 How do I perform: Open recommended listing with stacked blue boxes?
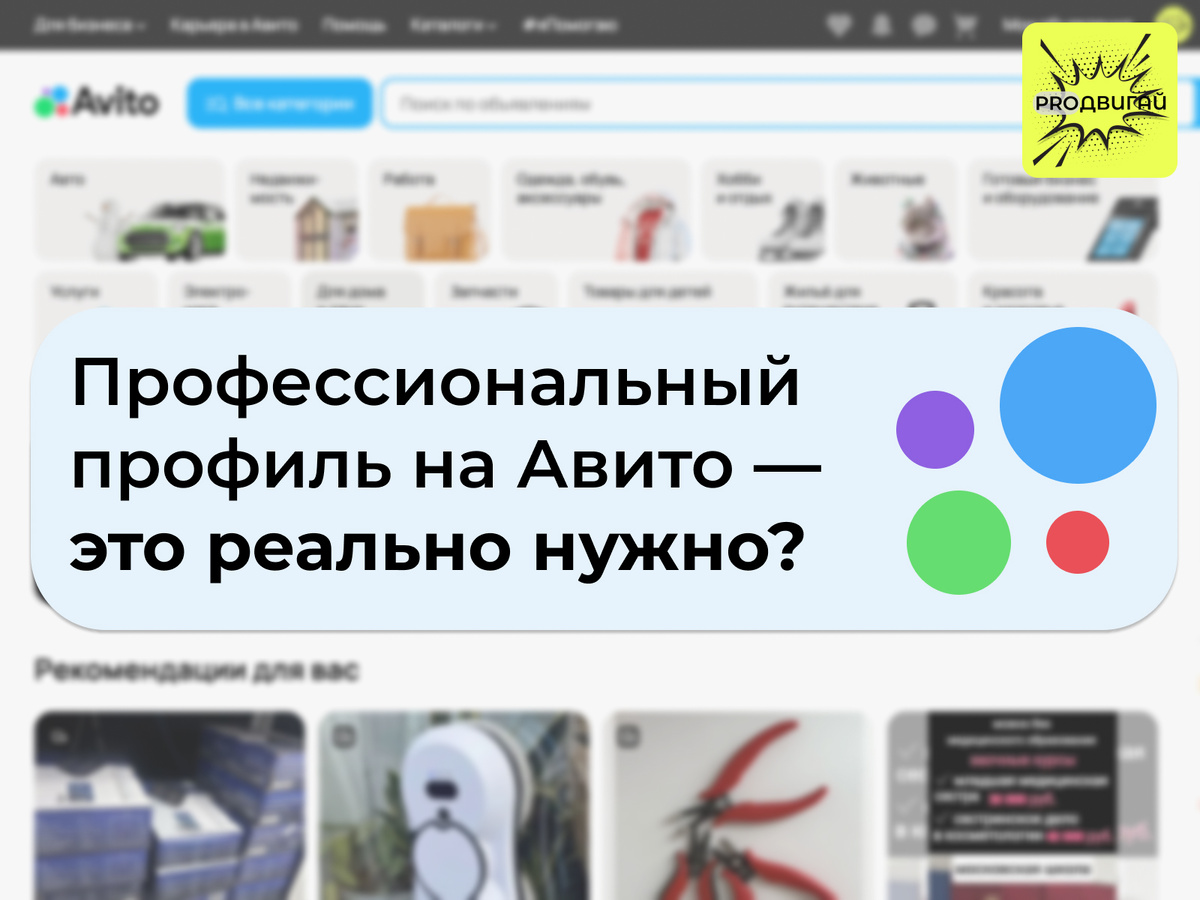(x=169, y=805)
